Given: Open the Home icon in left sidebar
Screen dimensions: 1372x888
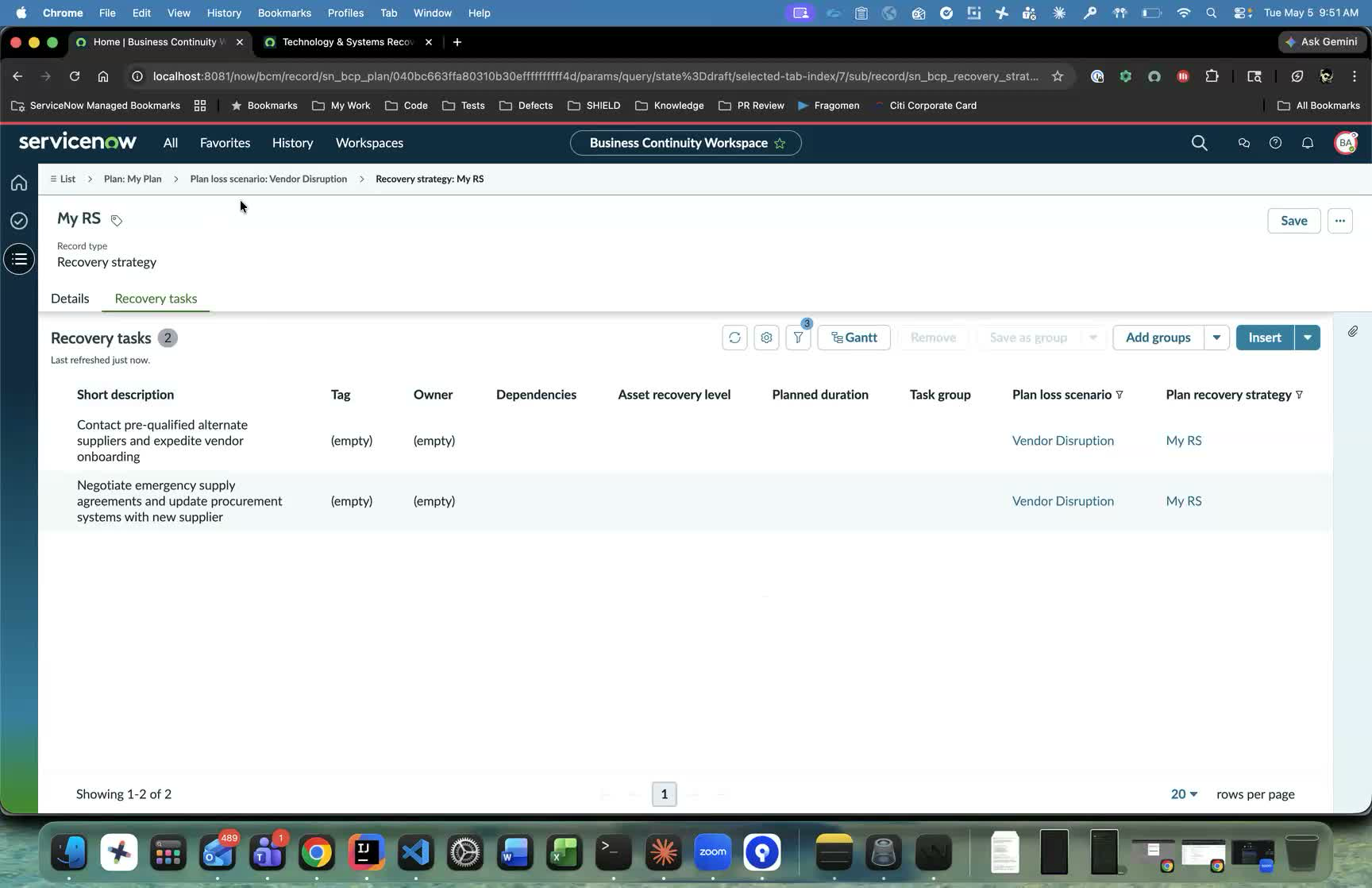Looking at the screenshot, I should (19, 183).
